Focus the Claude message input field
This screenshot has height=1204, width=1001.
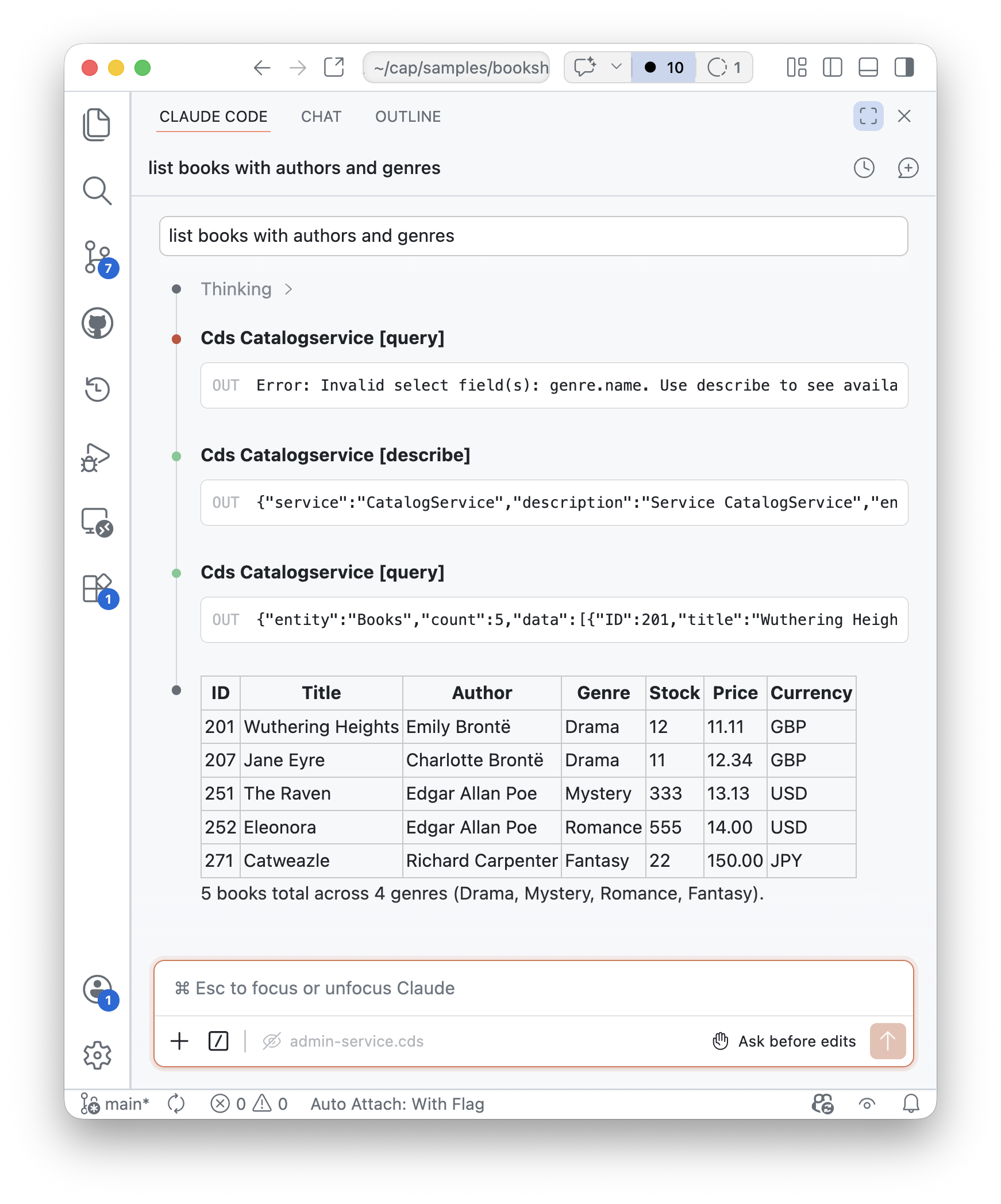(533, 988)
